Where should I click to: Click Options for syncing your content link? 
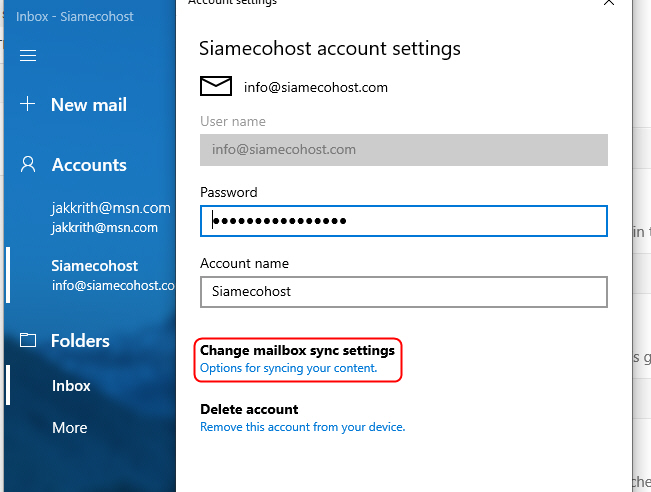[x=288, y=368]
